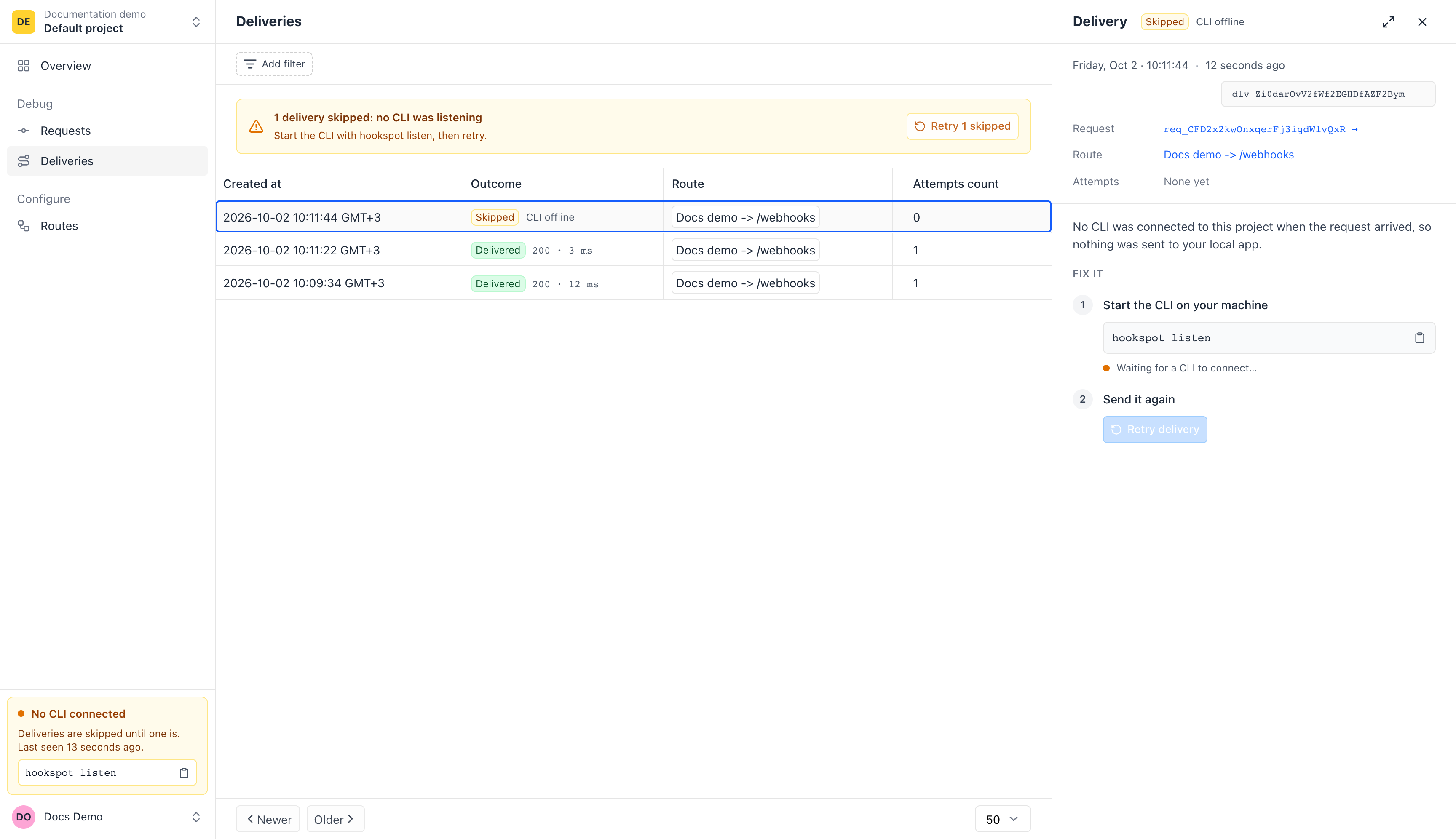Click the Delivered badge with 12 ms

click(x=498, y=283)
